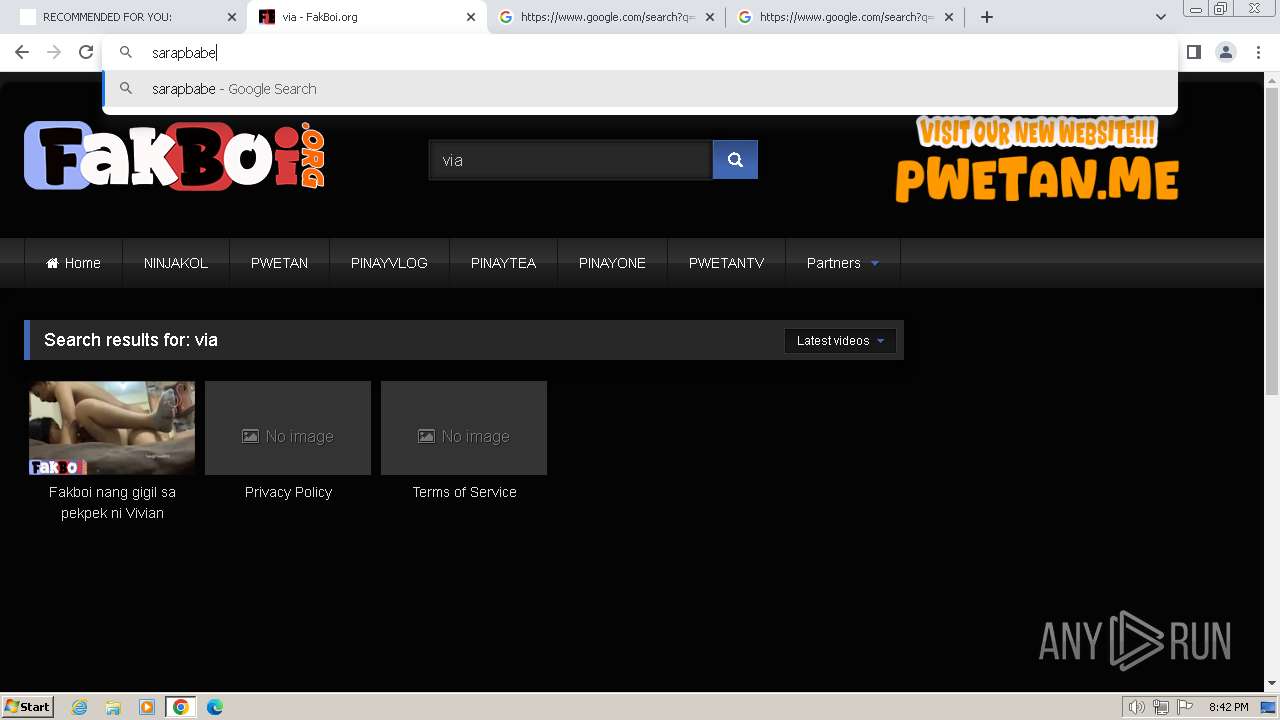Reload the current page
The image size is (1280, 720).
86,52
